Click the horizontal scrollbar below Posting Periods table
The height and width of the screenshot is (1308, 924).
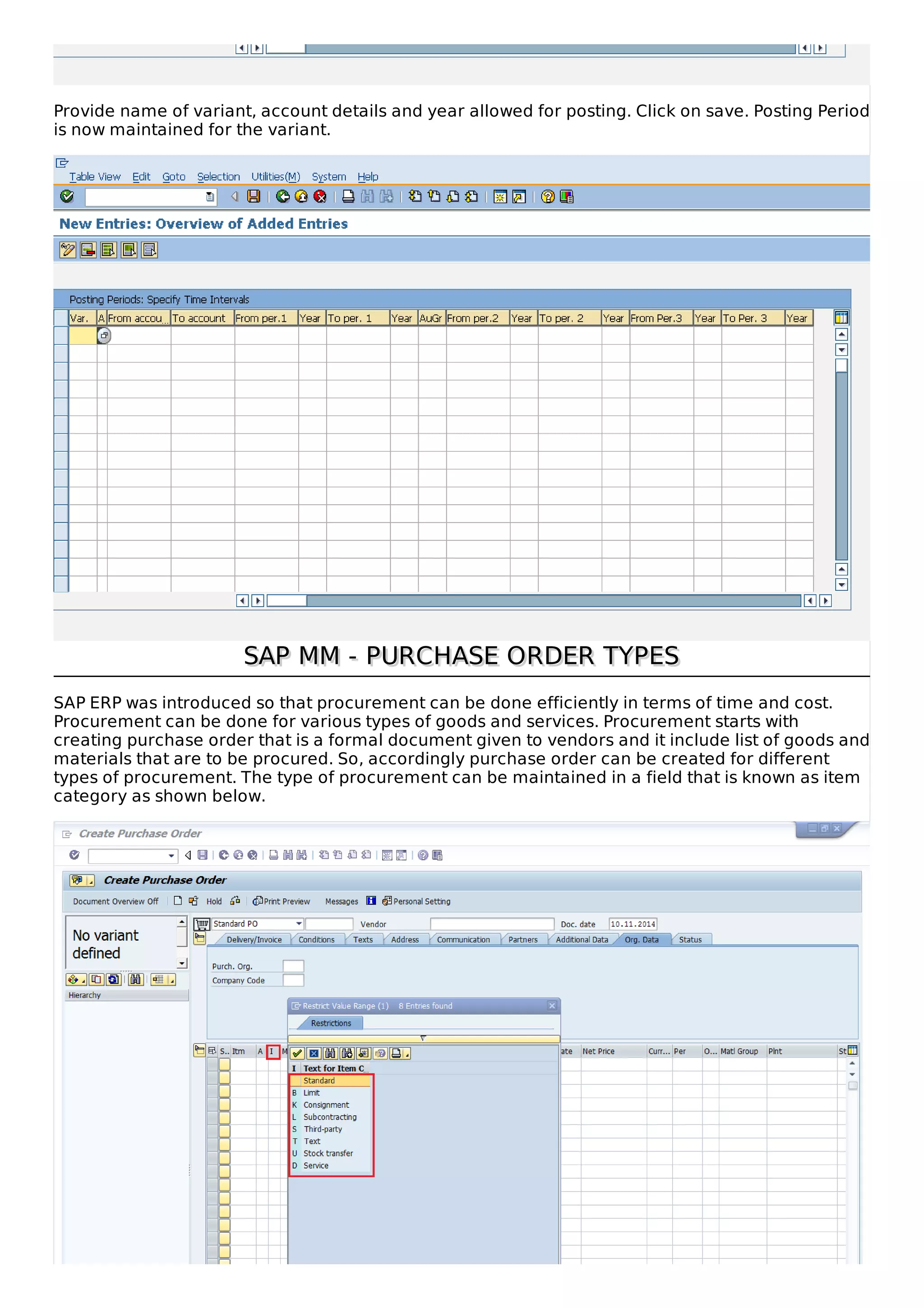[534, 600]
